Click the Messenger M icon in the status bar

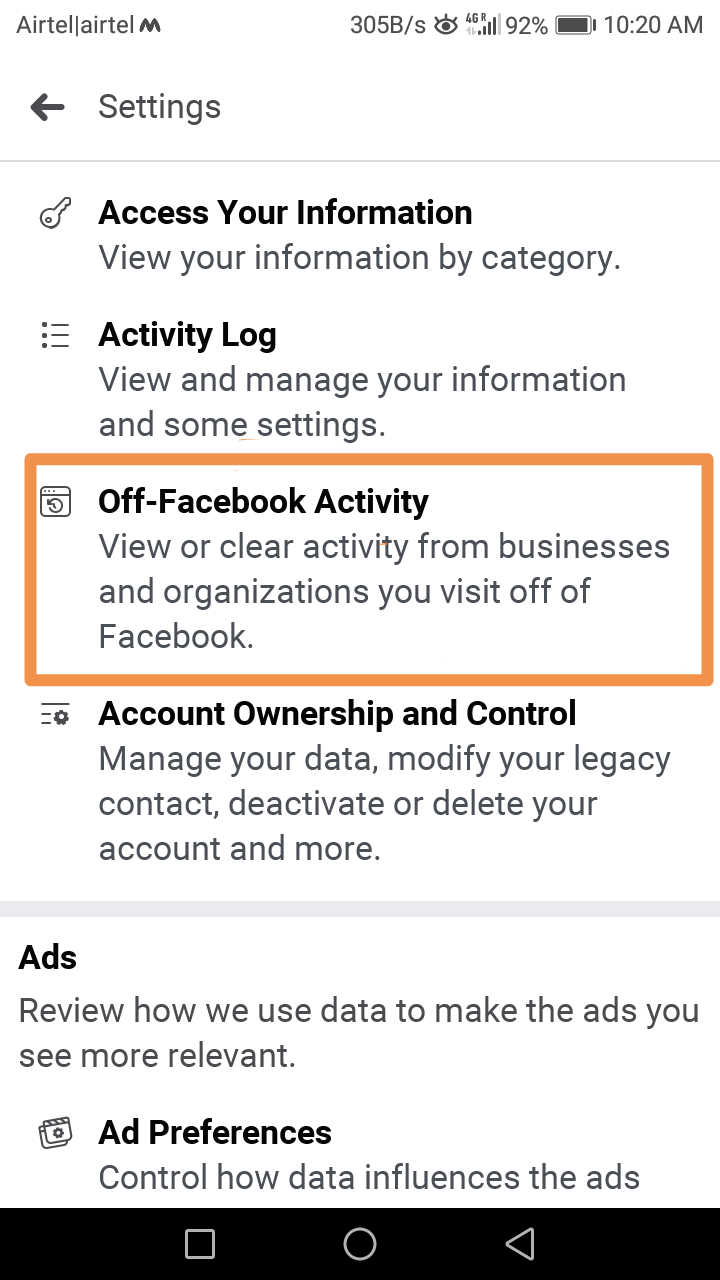point(150,24)
